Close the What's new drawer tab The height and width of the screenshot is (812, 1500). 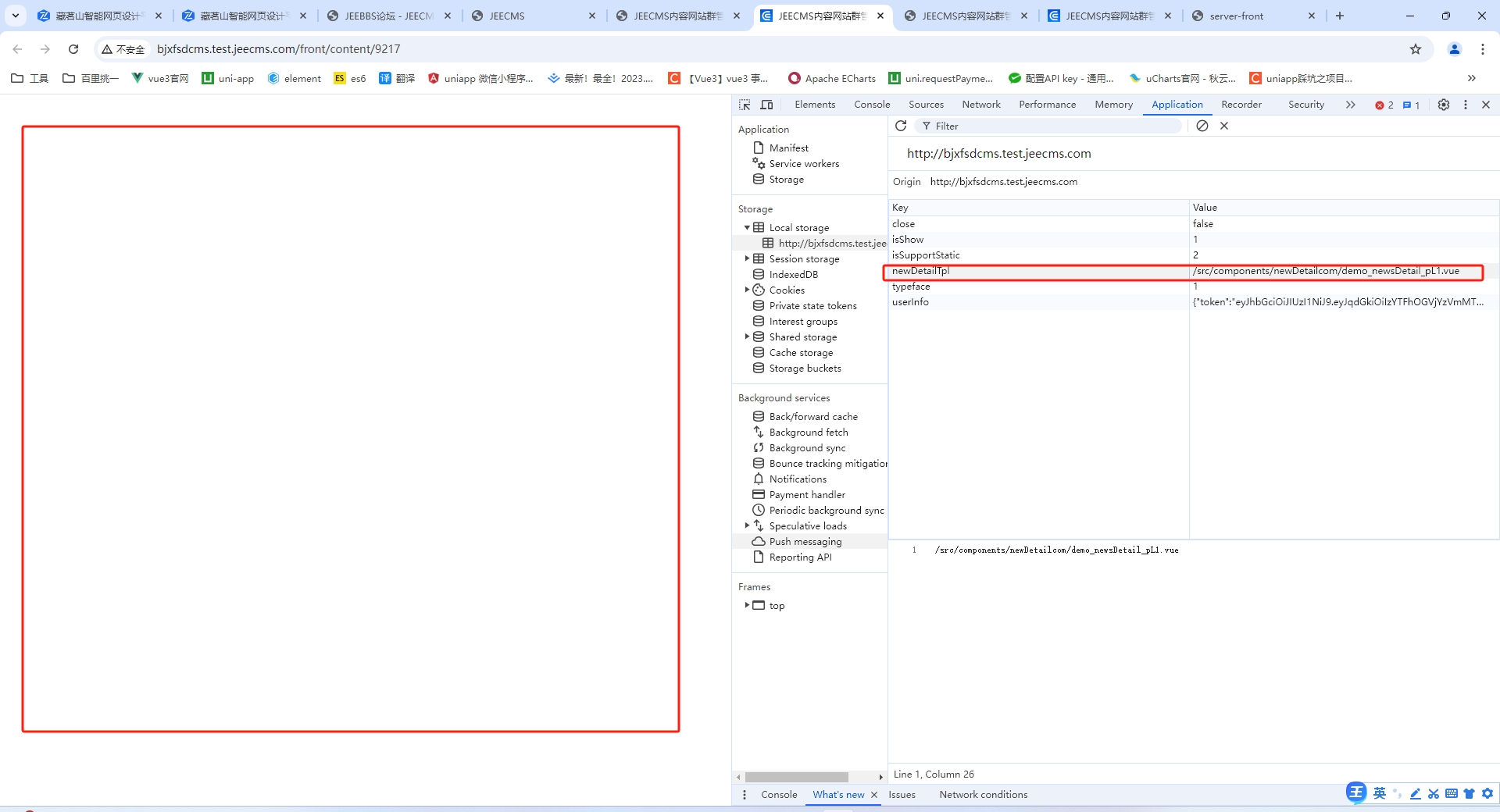[874, 795]
